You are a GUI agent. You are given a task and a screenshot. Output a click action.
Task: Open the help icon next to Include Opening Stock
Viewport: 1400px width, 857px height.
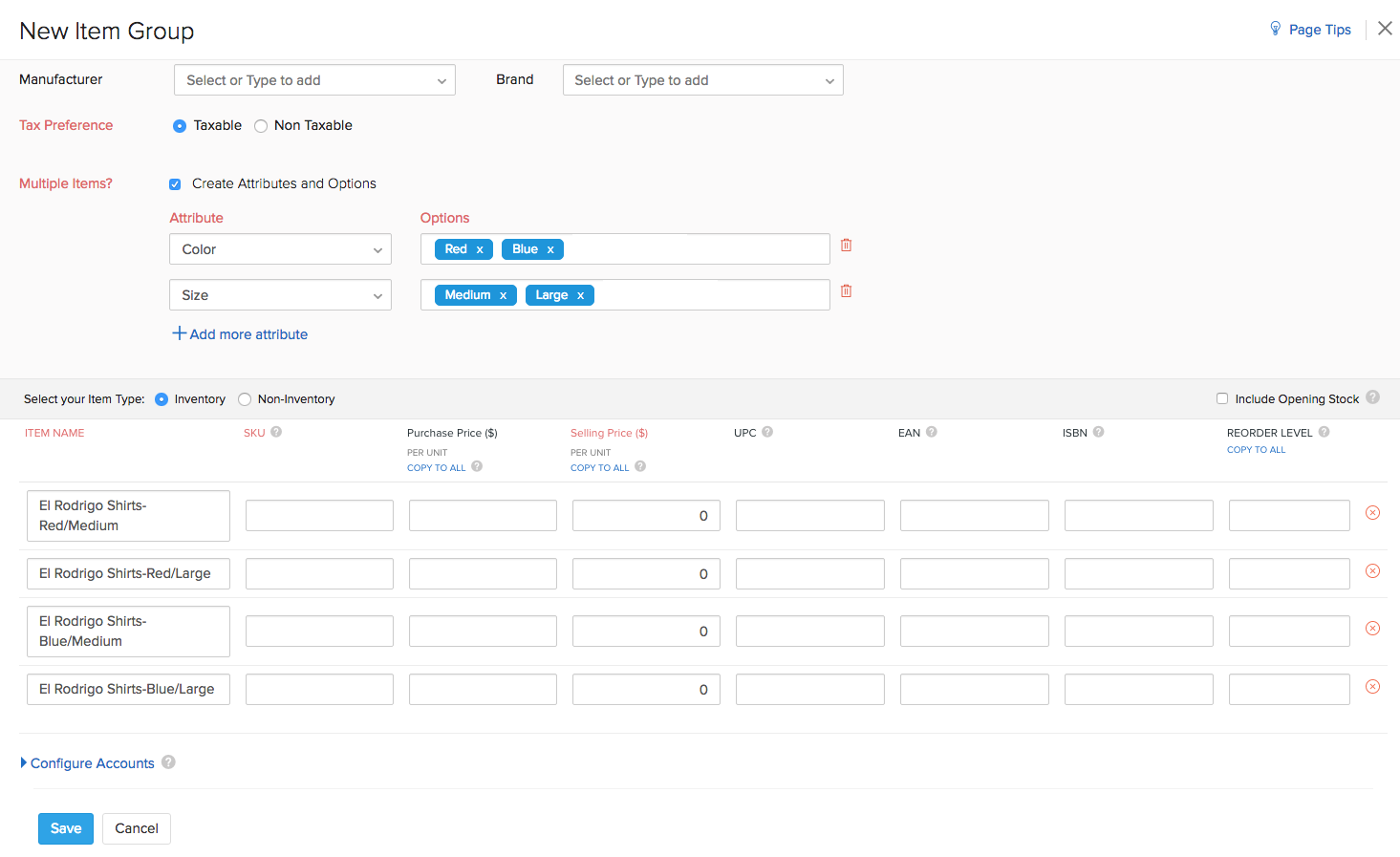(1374, 398)
